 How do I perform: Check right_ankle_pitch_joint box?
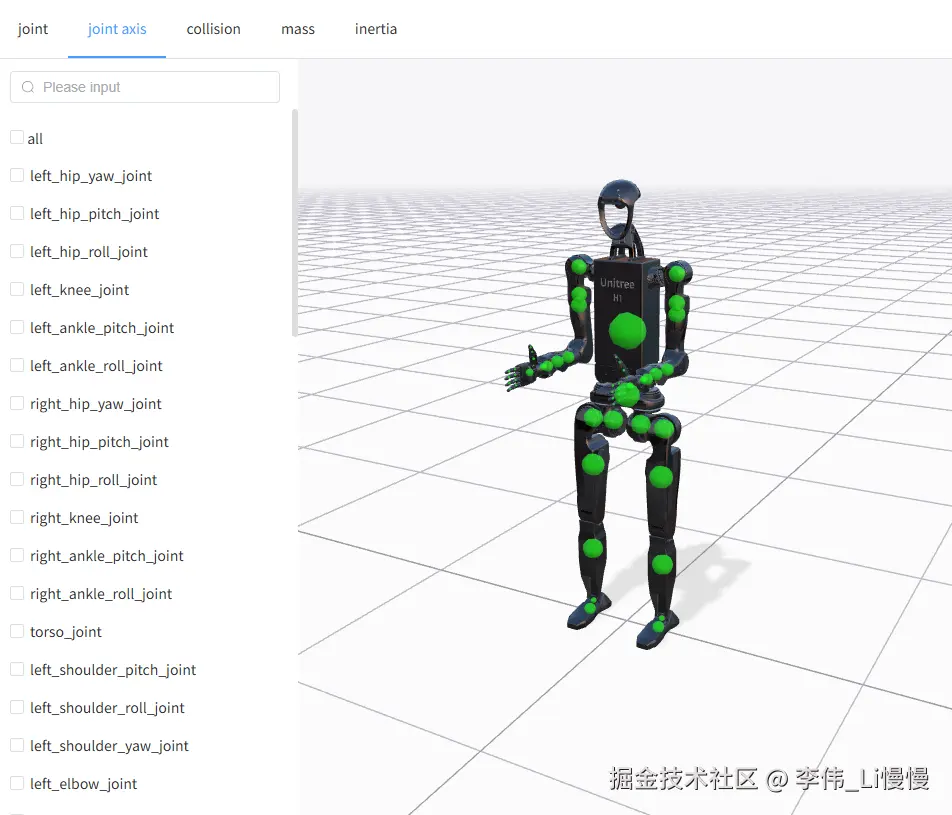pyautogui.click(x=17, y=555)
